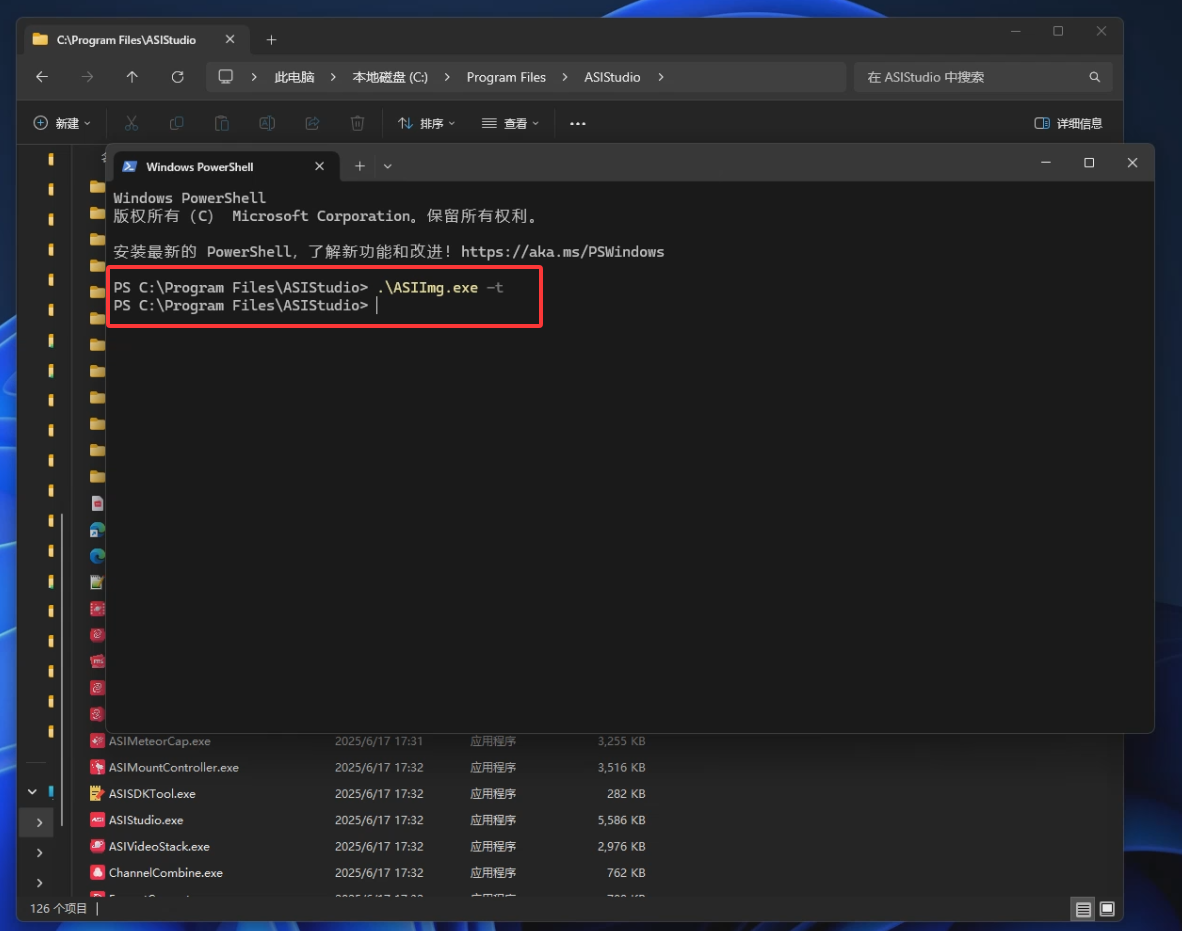Select the ASISDKTool.exe file icon
Screen dimensions: 1182x931
(97, 794)
